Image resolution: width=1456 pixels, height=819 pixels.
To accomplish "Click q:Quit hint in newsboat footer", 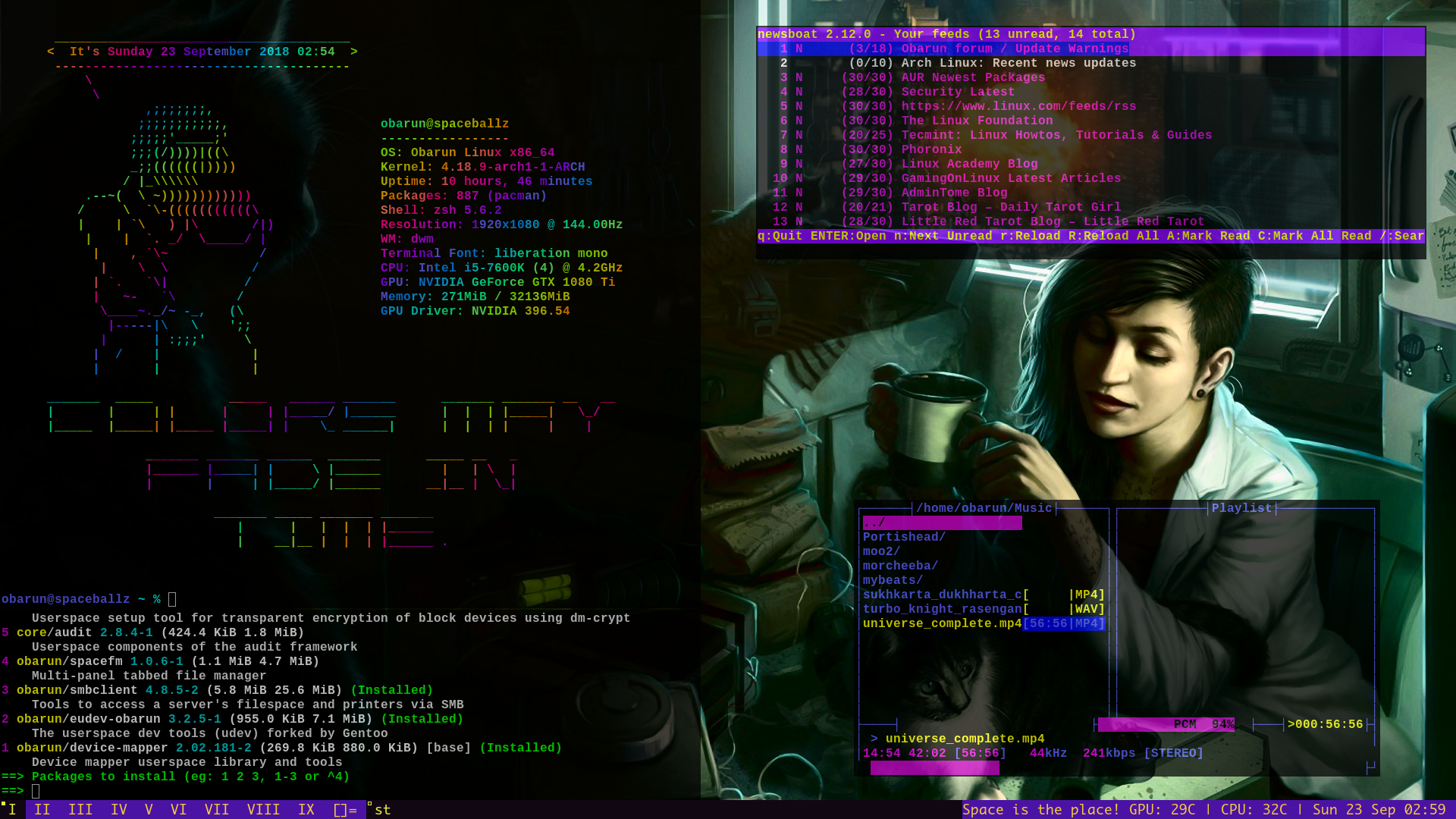I will [x=780, y=236].
